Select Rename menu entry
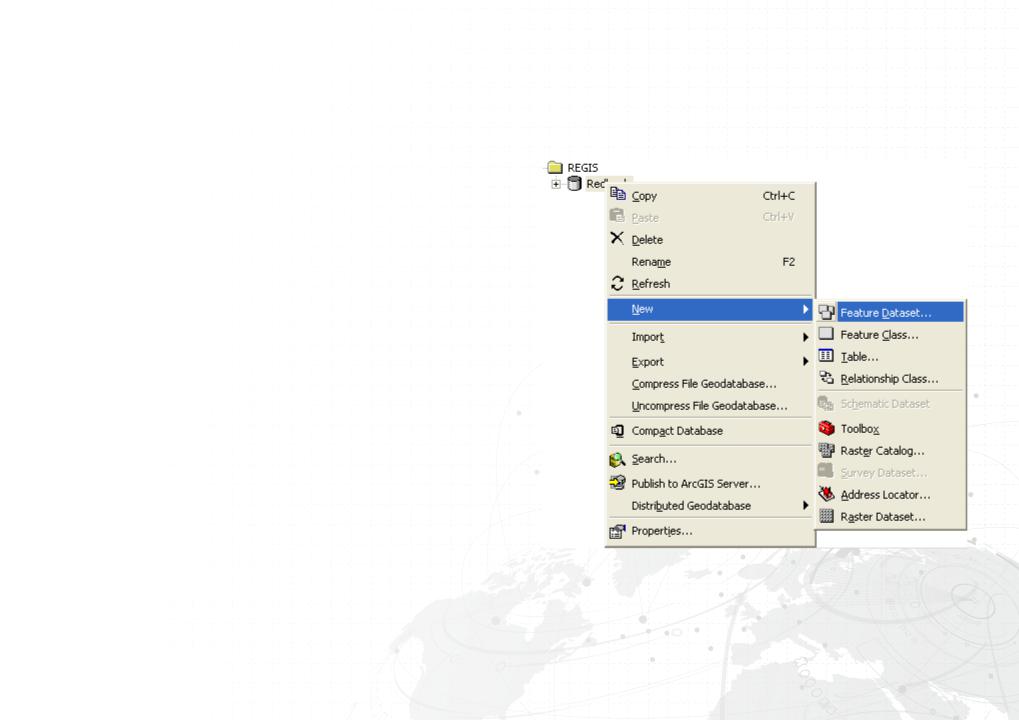Image resolution: width=1019 pixels, height=720 pixels. pyautogui.click(x=710, y=262)
